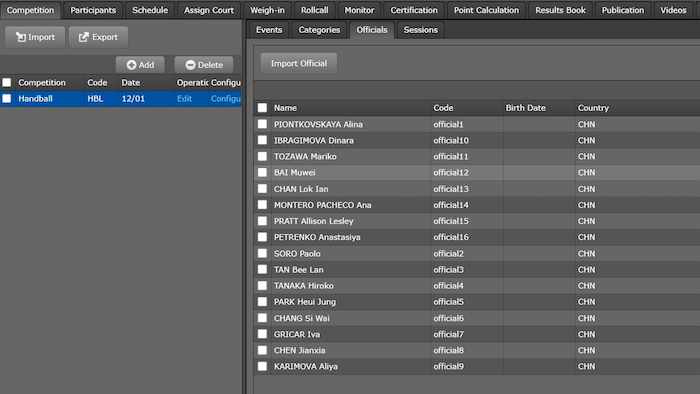Image resolution: width=700 pixels, height=394 pixels.
Task: Select the Handball competition name
Action: (x=35, y=99)
